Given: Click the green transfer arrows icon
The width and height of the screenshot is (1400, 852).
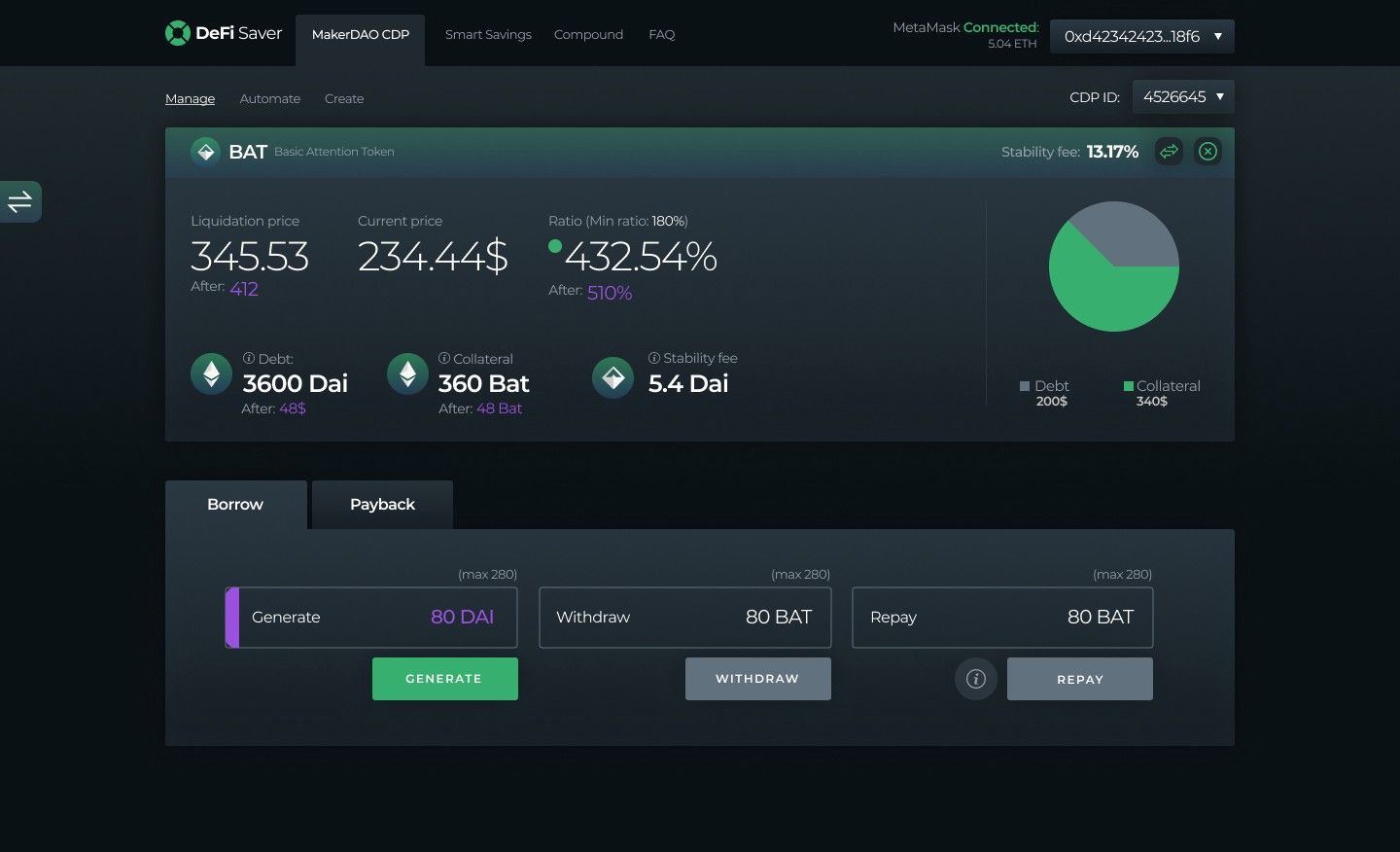Looking at the screenshot, I should 1169,151.
